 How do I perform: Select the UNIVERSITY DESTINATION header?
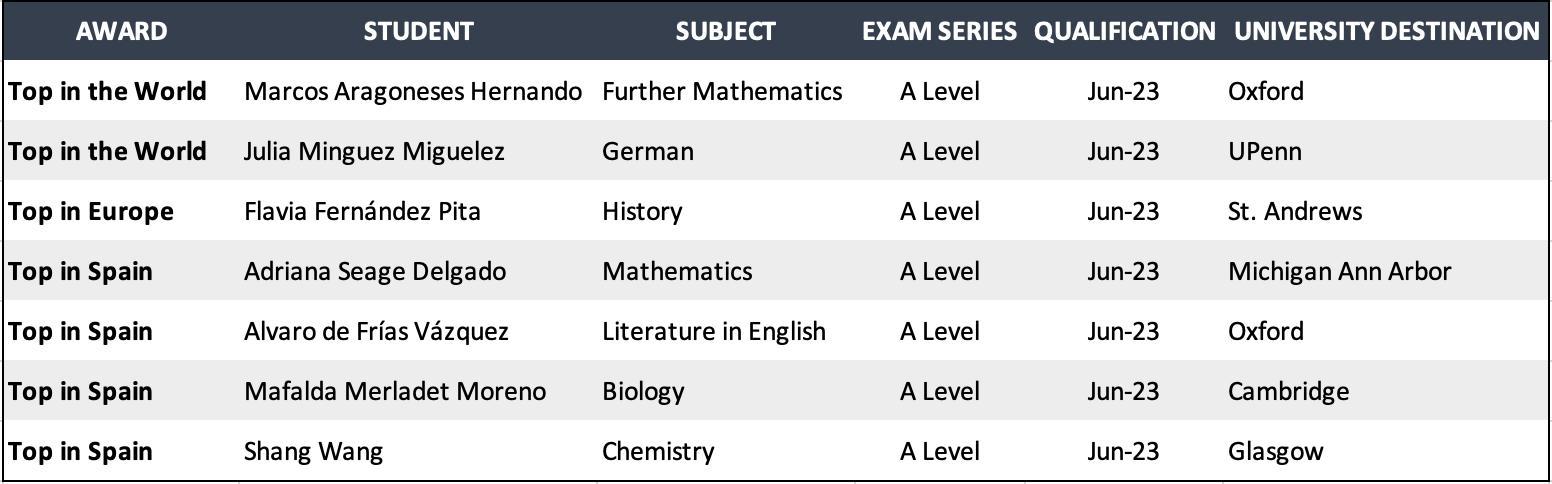(x=1387, y=31)
